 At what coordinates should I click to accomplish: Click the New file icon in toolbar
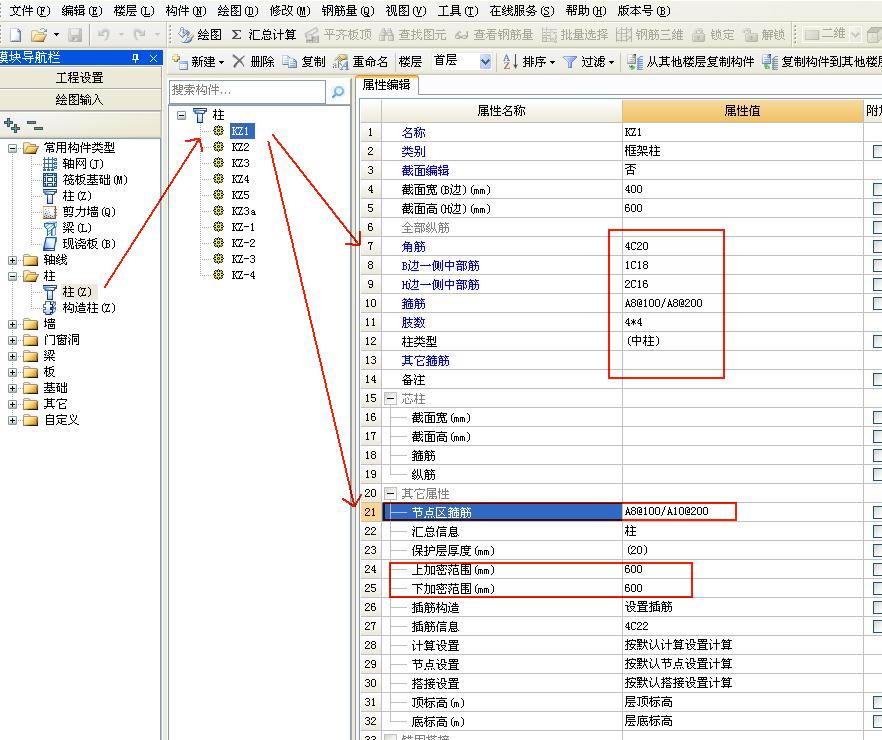coord(15,35)
